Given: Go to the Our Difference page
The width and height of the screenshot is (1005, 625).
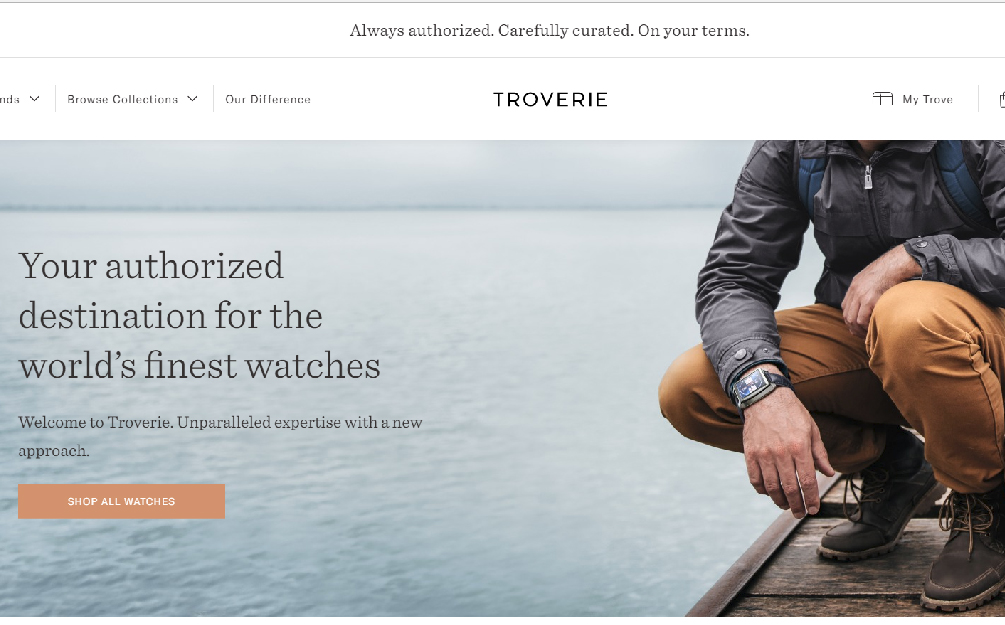Looking at the screenshot, I should tap(268, 99).
